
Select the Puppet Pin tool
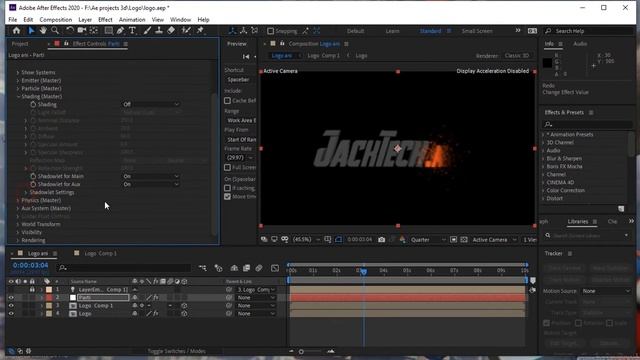[x=200, y=31]
